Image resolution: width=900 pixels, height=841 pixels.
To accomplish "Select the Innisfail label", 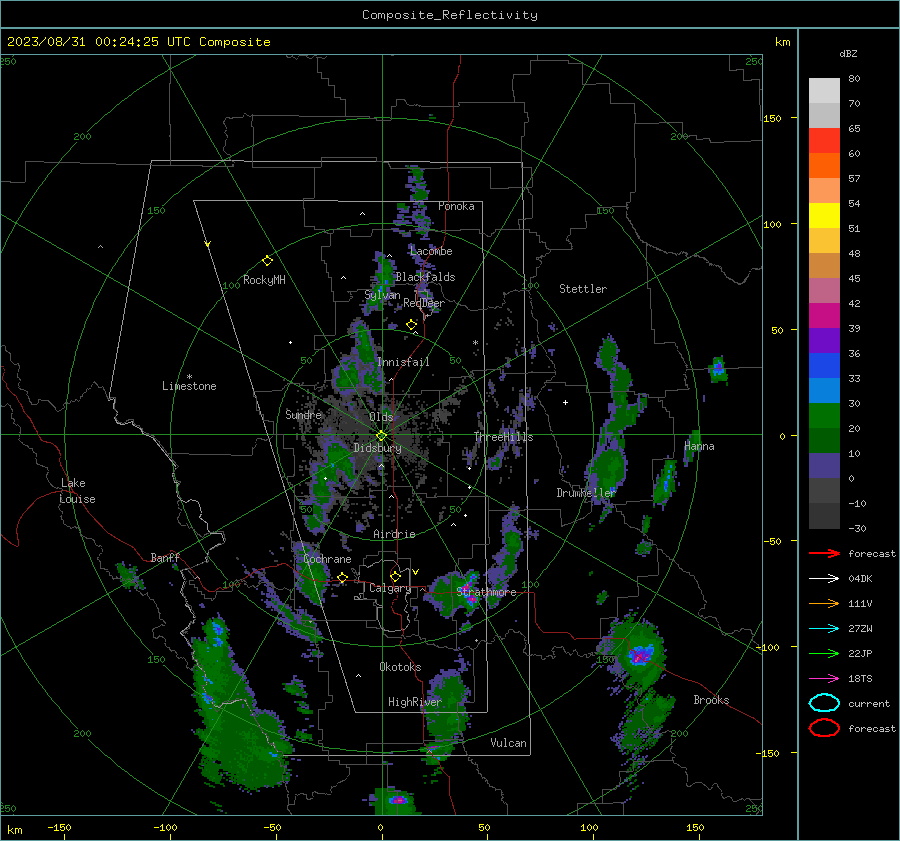I will point(403,362).
